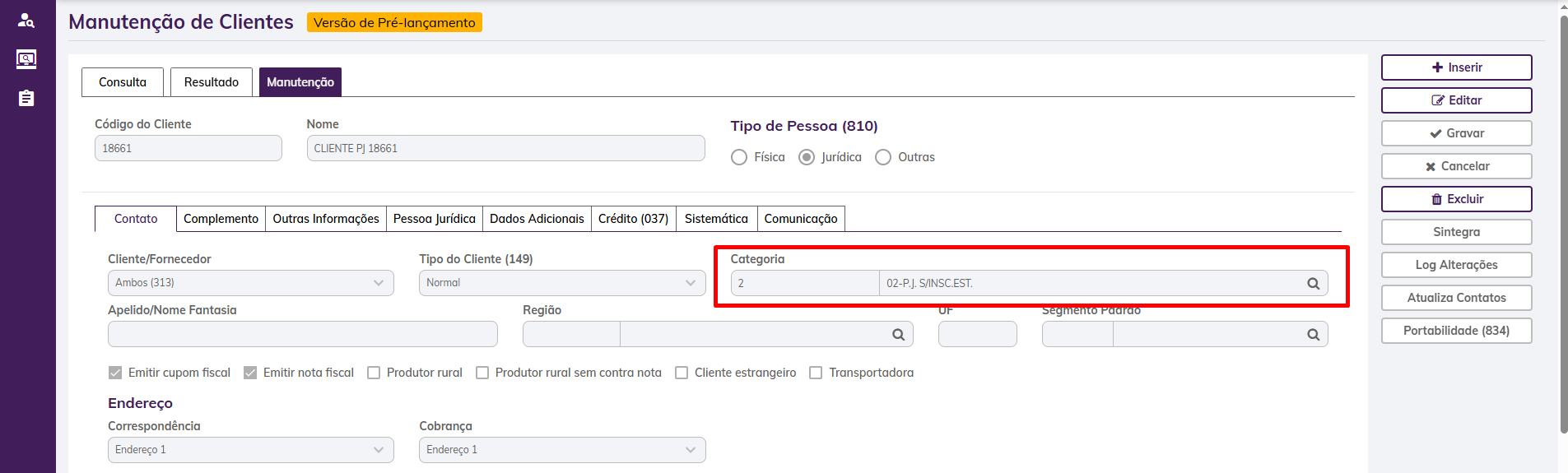Image resolution: width=1568 pixels, height=473 pixels.
Task: Open the Comunicação sub-tab
Action: [x=801, y=219]
